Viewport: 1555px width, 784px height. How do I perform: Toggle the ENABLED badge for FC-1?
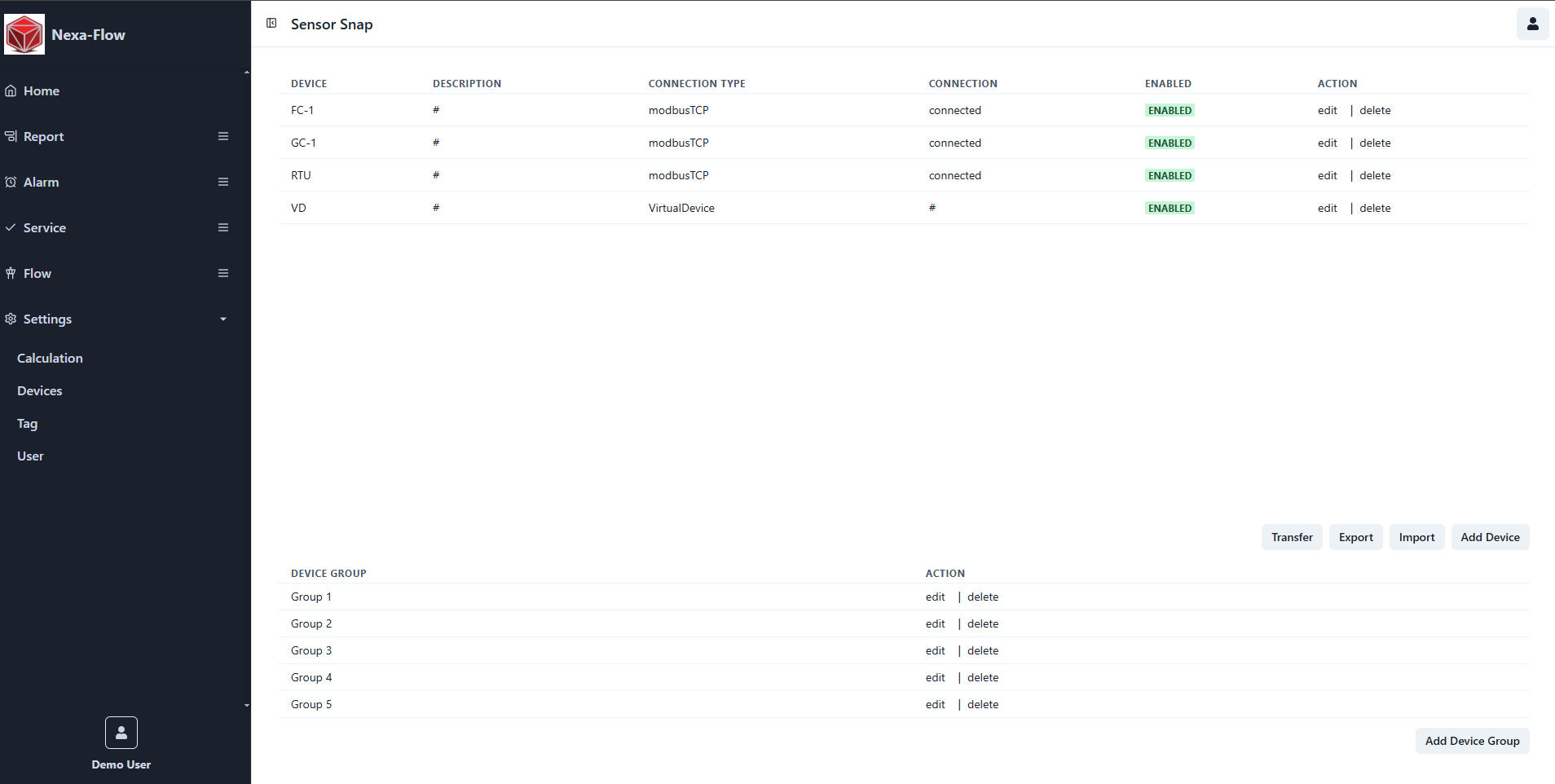[x=1170, y=110]
